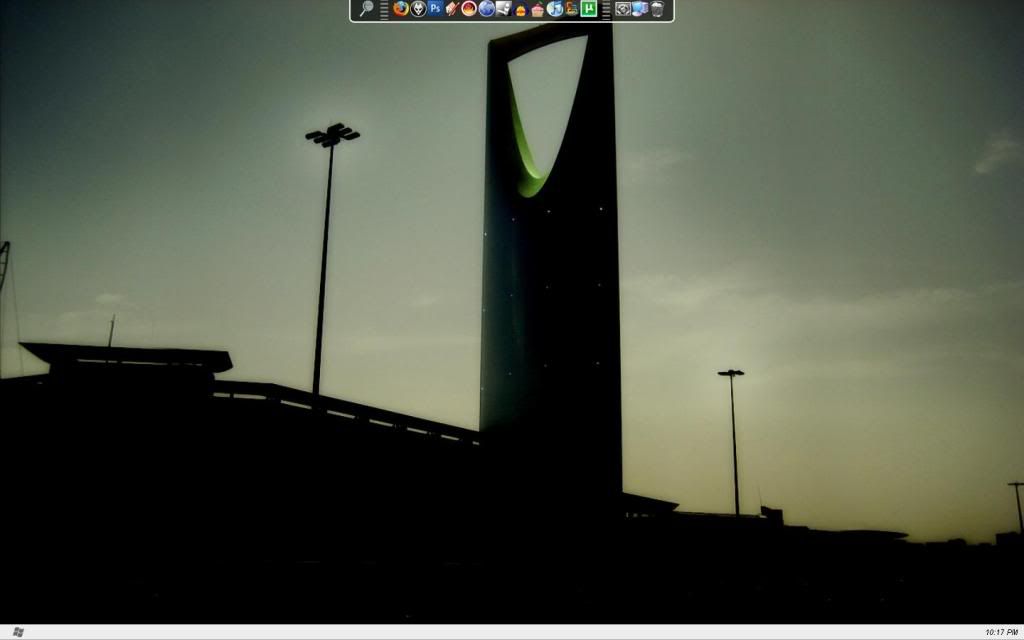
Task: Click the right separator grip on the dock
Action: pyautogui.click(x=606, y=10)
